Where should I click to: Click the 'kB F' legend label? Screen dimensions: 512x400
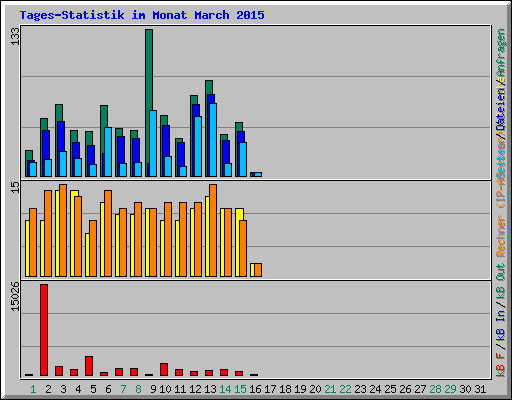[501, 365]
